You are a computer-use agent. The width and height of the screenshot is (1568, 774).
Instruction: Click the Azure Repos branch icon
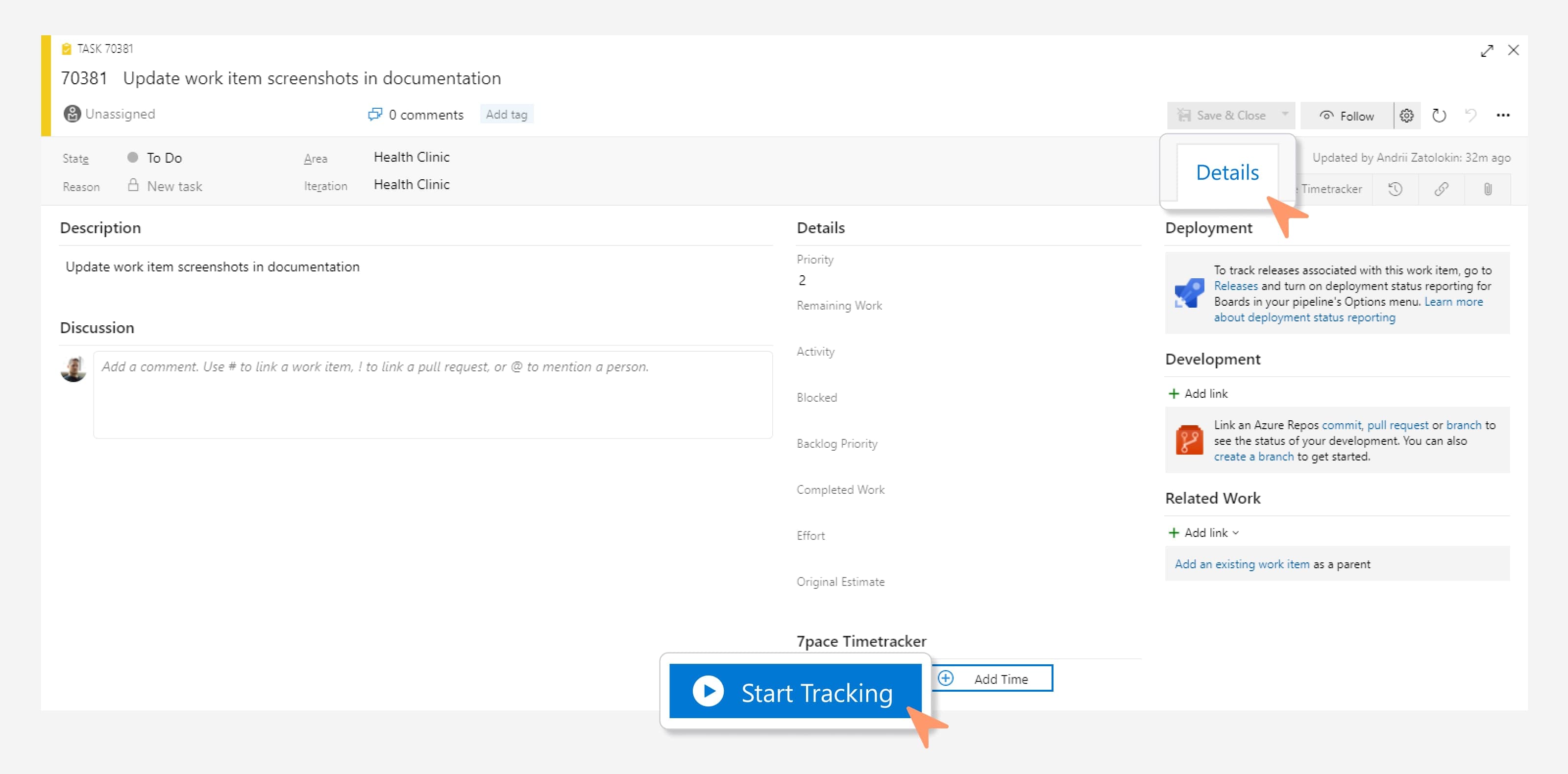click(x=1189, y=440)
